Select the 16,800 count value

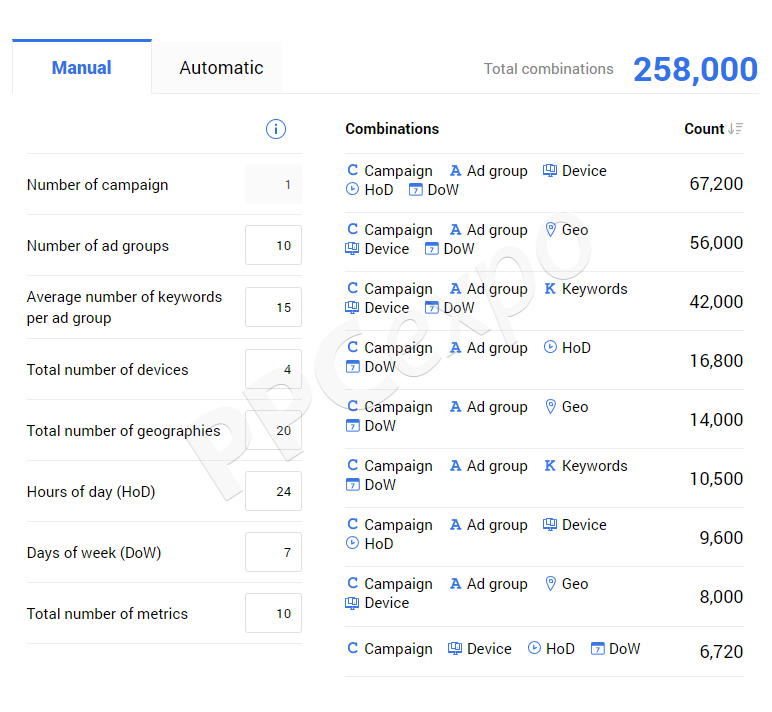(716, 361)
